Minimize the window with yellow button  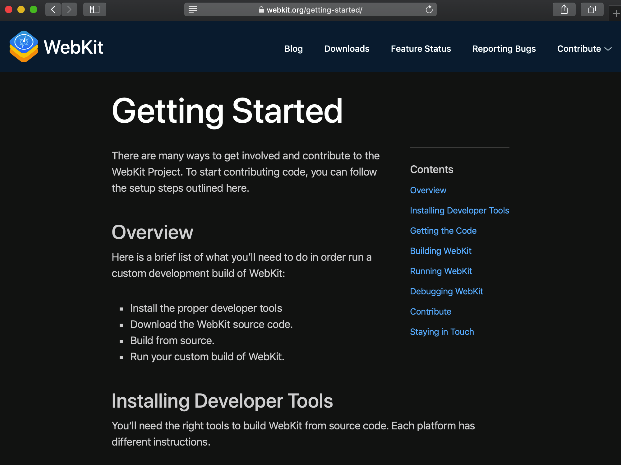[21, 10]
